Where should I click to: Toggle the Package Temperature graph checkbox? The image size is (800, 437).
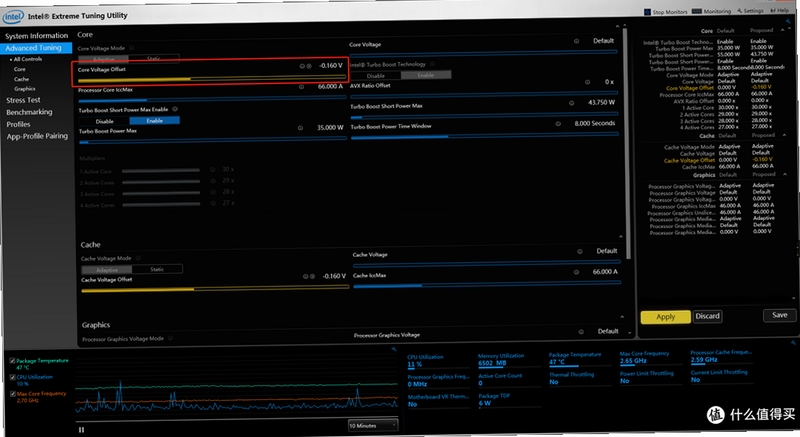[12, 361]
